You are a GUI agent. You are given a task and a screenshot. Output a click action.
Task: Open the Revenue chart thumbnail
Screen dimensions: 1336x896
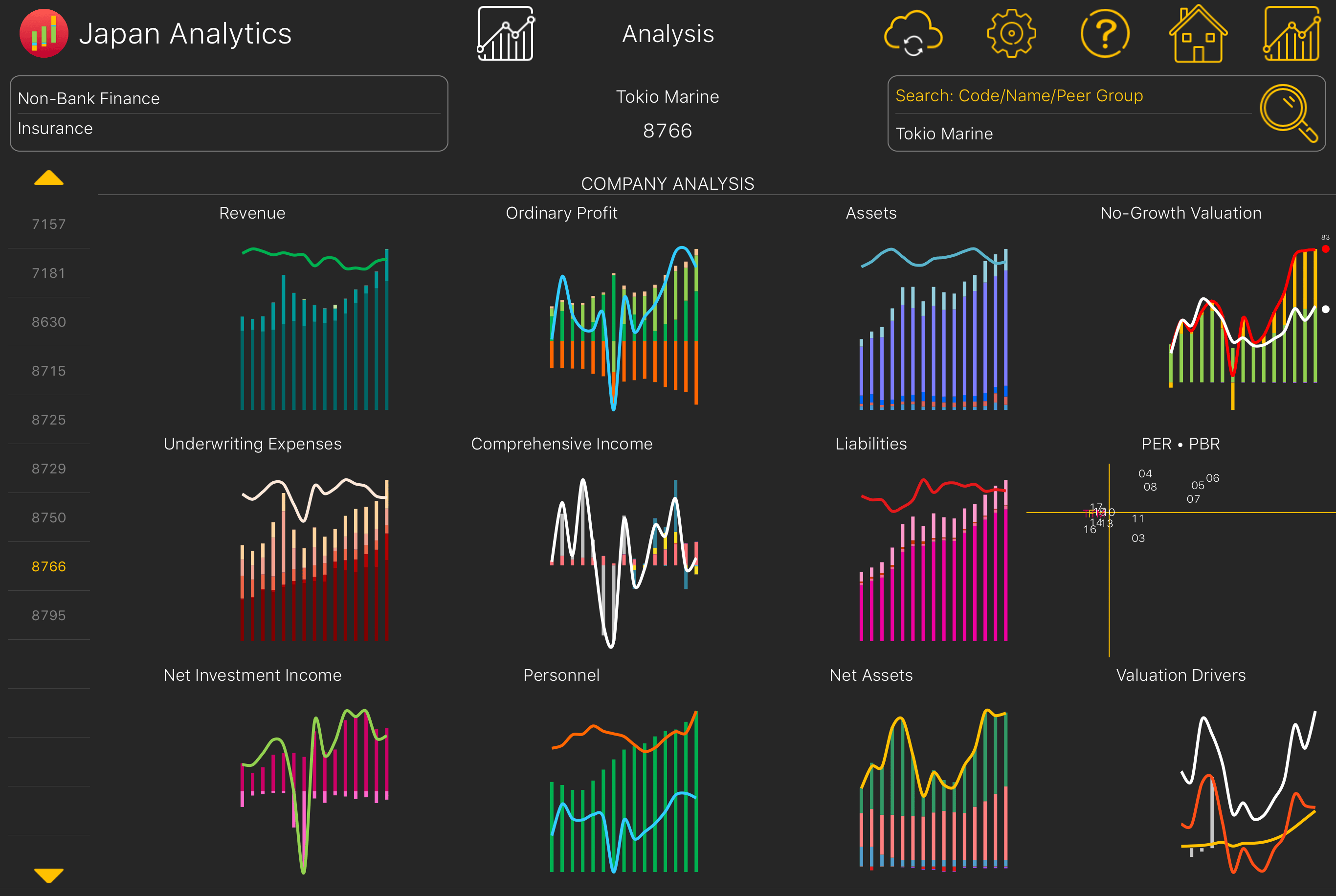click(x=314, y=329)
